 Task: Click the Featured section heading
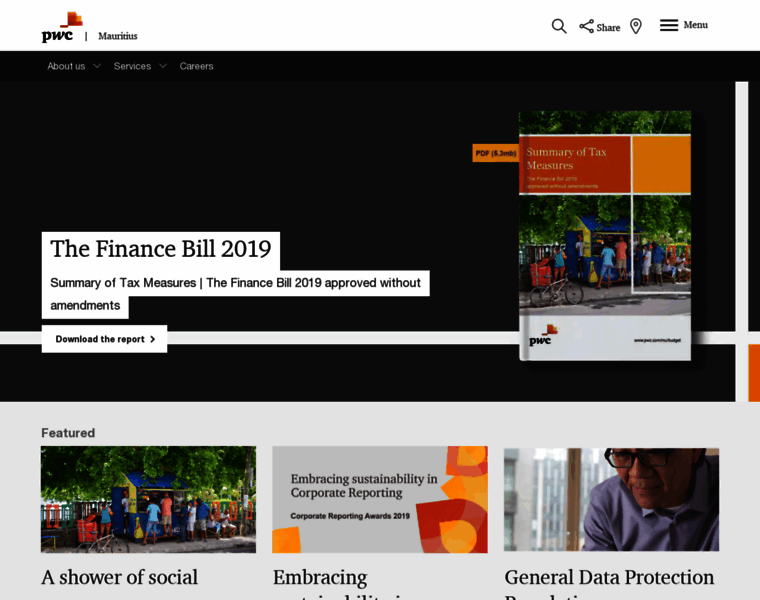pos(68,433)
